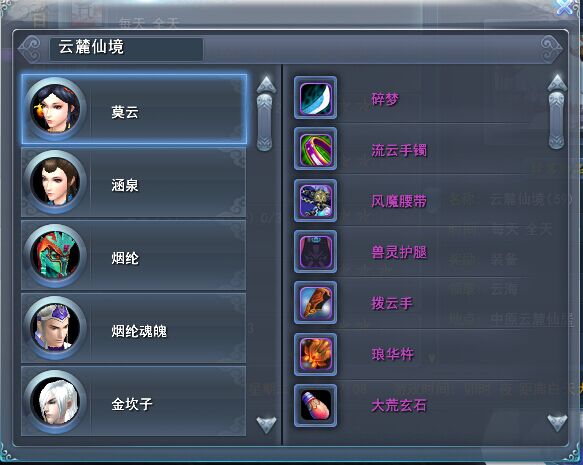Viewport: 583px width, 465px height.
Task: Click the 流云手镯 item name link
Action: [x=399, y=150]
